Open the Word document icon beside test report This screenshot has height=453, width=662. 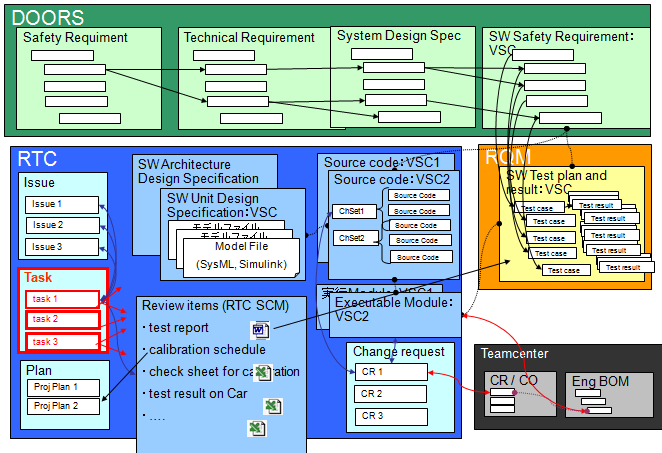(260, 330)
